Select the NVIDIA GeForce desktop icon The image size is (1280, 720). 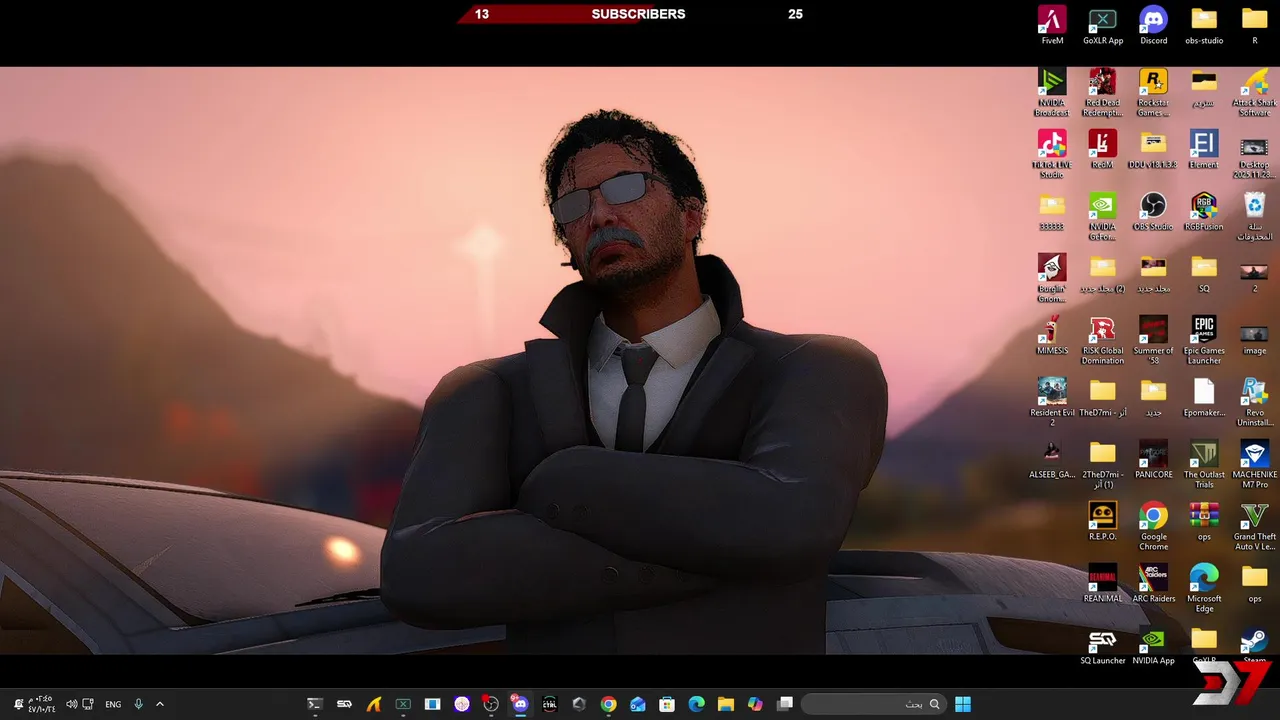click(1103, 216)
